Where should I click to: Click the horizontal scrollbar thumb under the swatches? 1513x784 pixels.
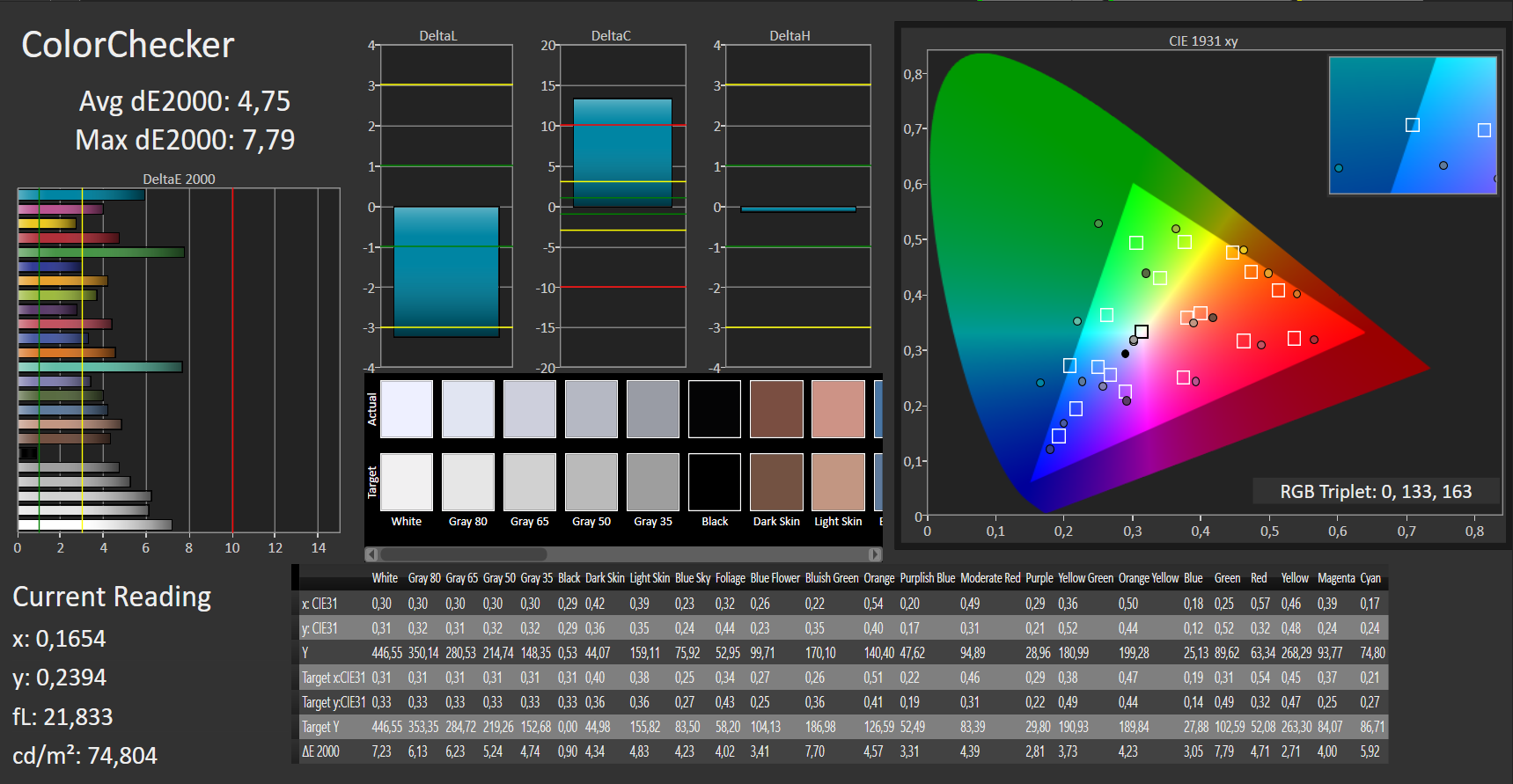pos(464,554)
